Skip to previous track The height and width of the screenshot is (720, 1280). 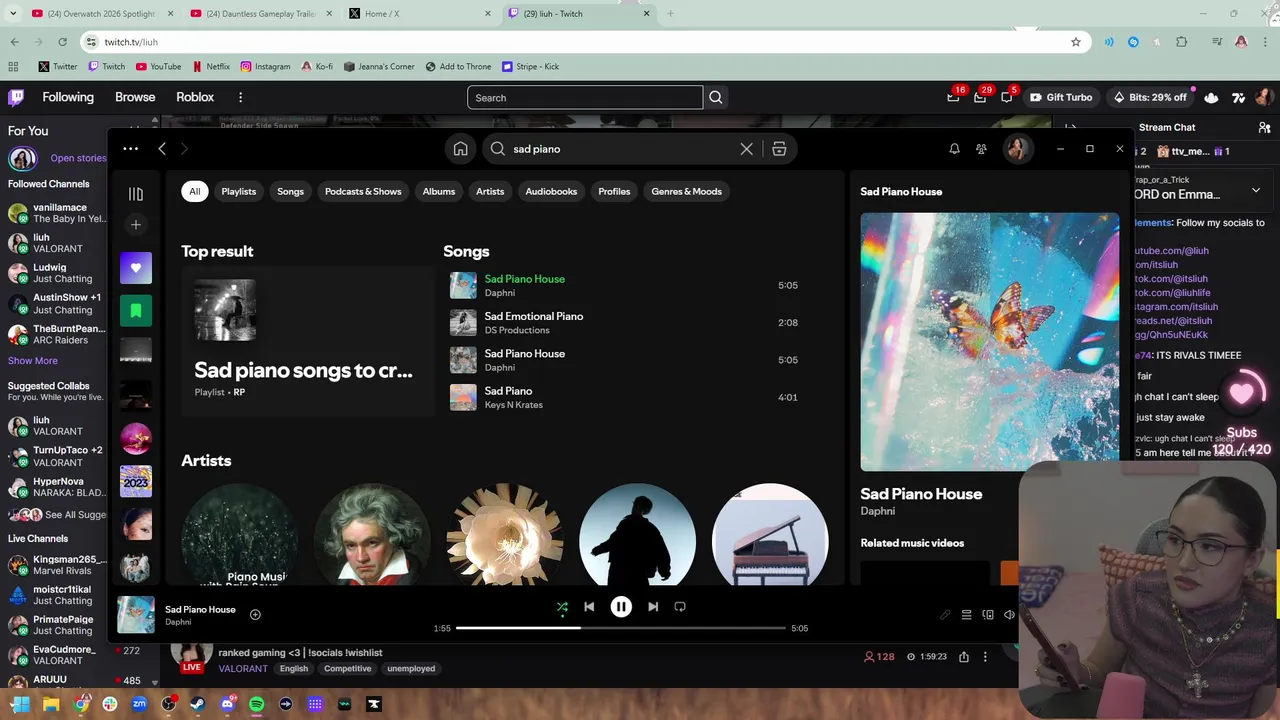click(x=589, y=607)
